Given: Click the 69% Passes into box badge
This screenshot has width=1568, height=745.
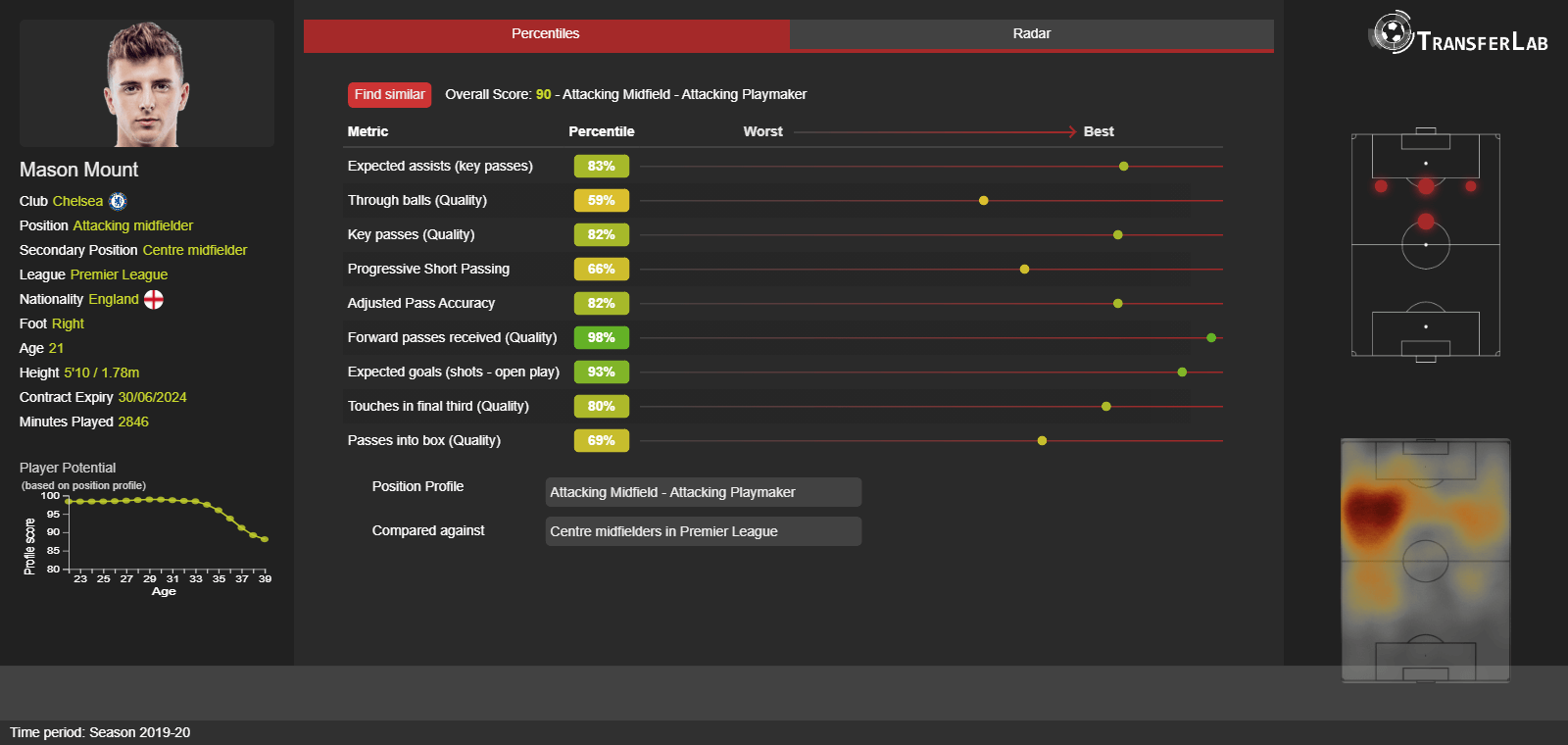Looking at the screenshot, I should (602, 441).
